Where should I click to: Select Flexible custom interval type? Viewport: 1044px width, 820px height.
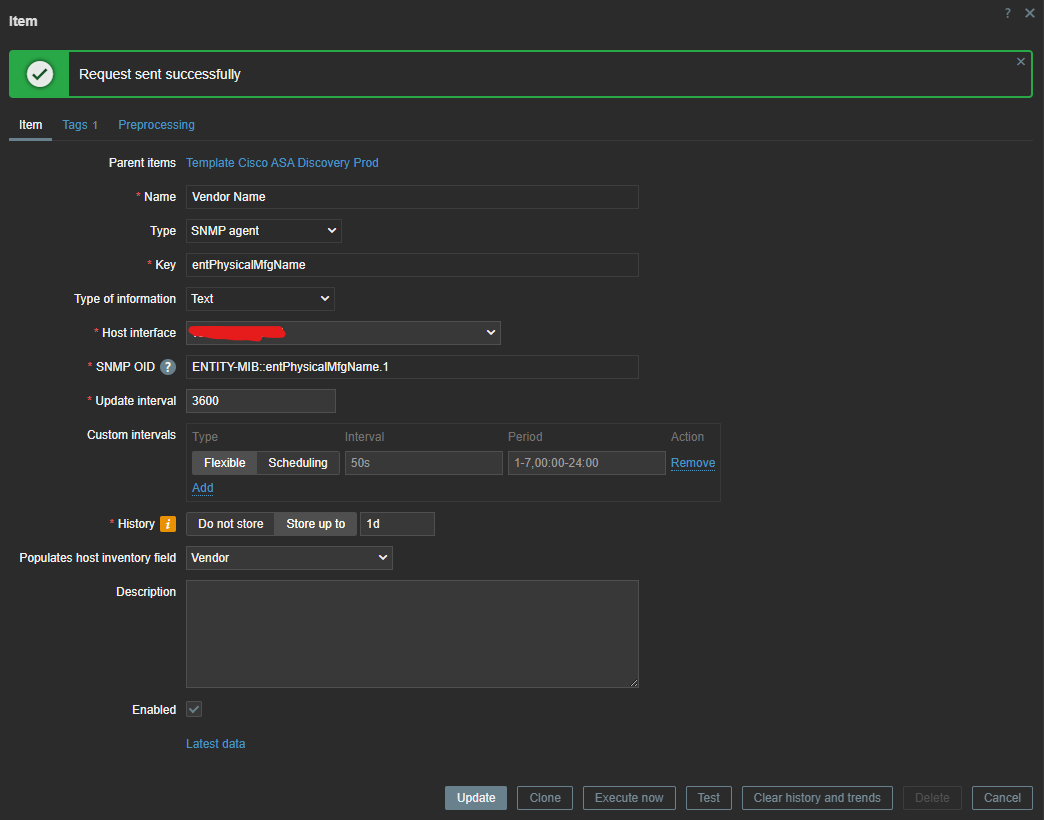tap(224, 463)
